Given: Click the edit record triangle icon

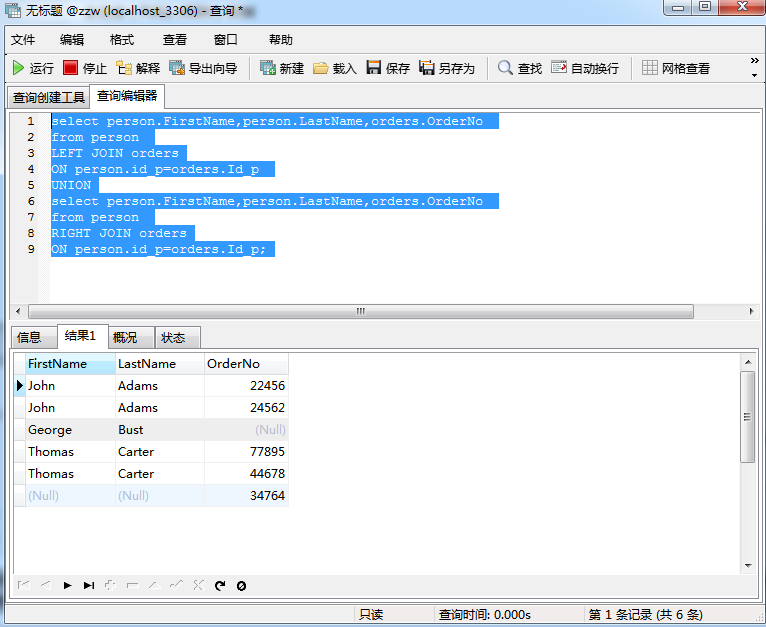Looking at the screenshot, I should (154, 585).
